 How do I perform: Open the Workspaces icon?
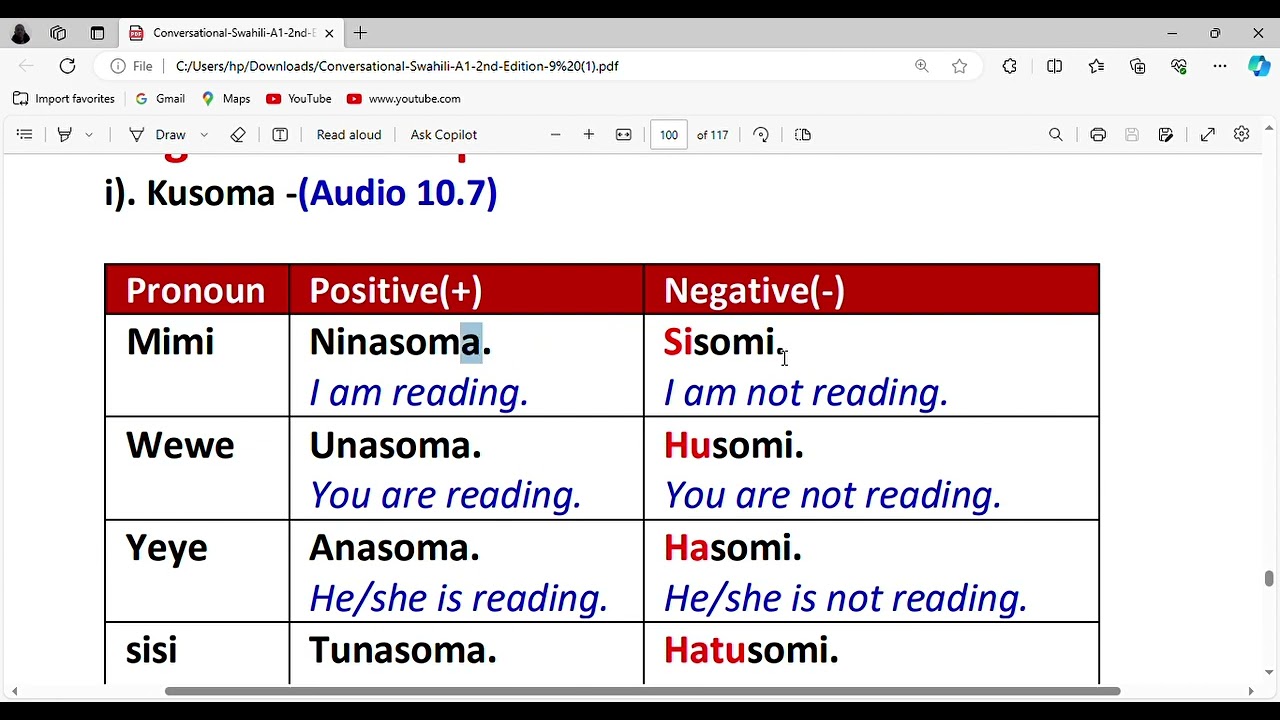tap(58, 33)
